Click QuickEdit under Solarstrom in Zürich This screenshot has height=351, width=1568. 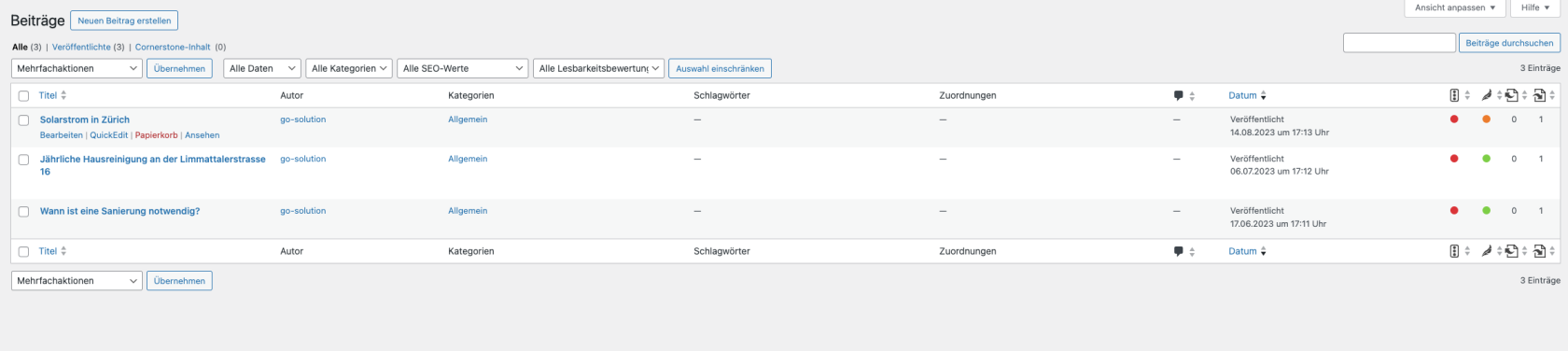(x=109, y=135)
